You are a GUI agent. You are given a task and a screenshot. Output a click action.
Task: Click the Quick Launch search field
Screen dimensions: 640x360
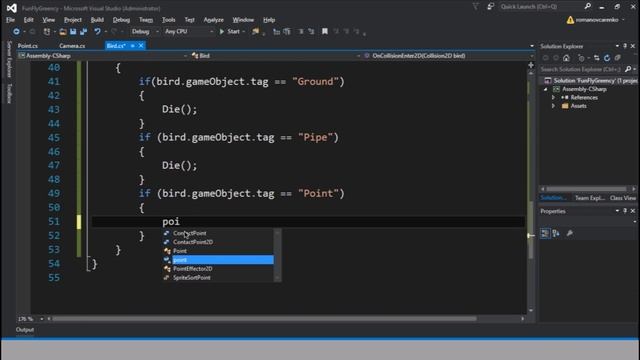pos(541,7)
